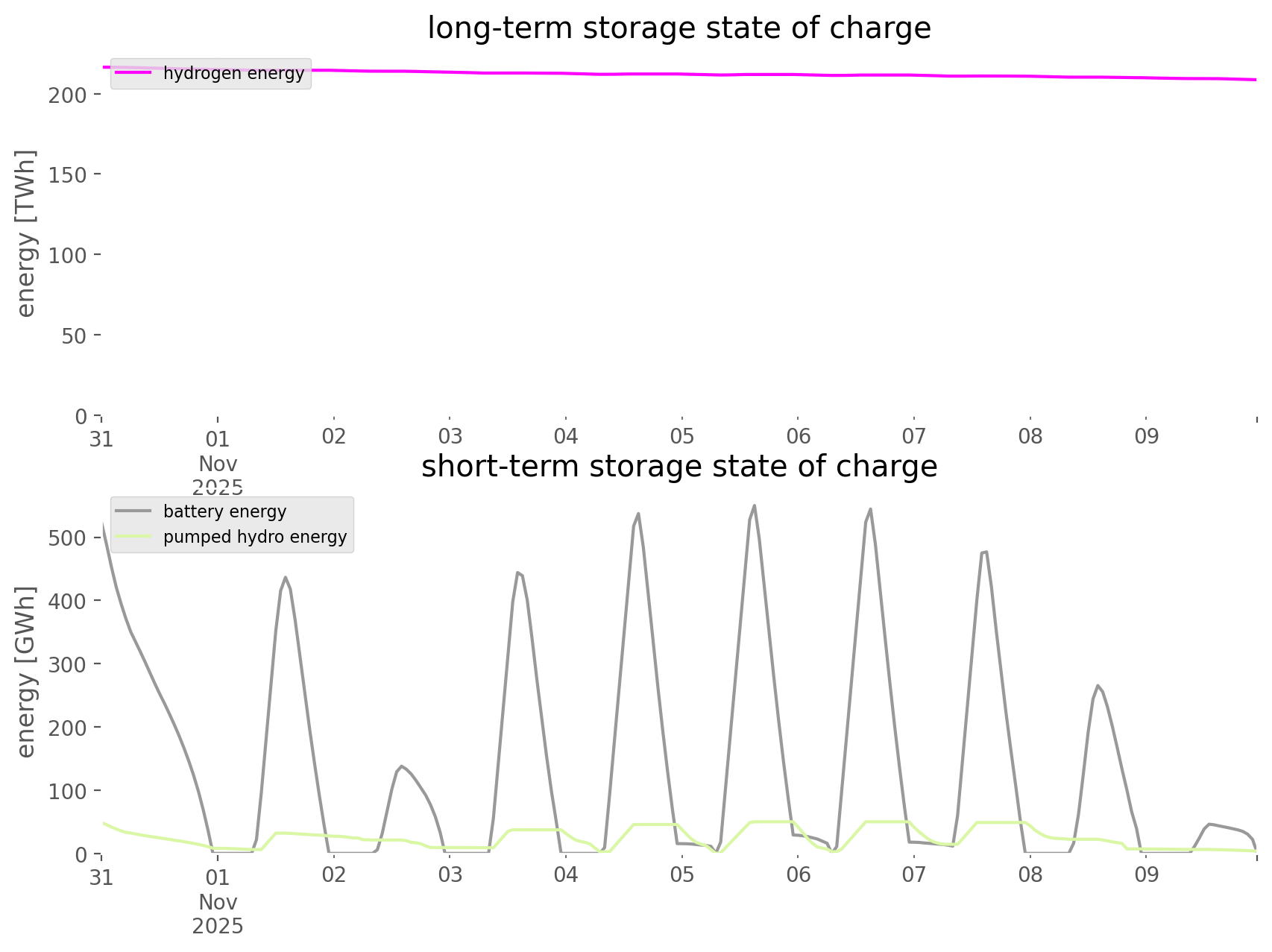1272x952 pixels.
Task: Click the 'energy [TWh]' y-axis label
Action: click(x=26, y=233)
